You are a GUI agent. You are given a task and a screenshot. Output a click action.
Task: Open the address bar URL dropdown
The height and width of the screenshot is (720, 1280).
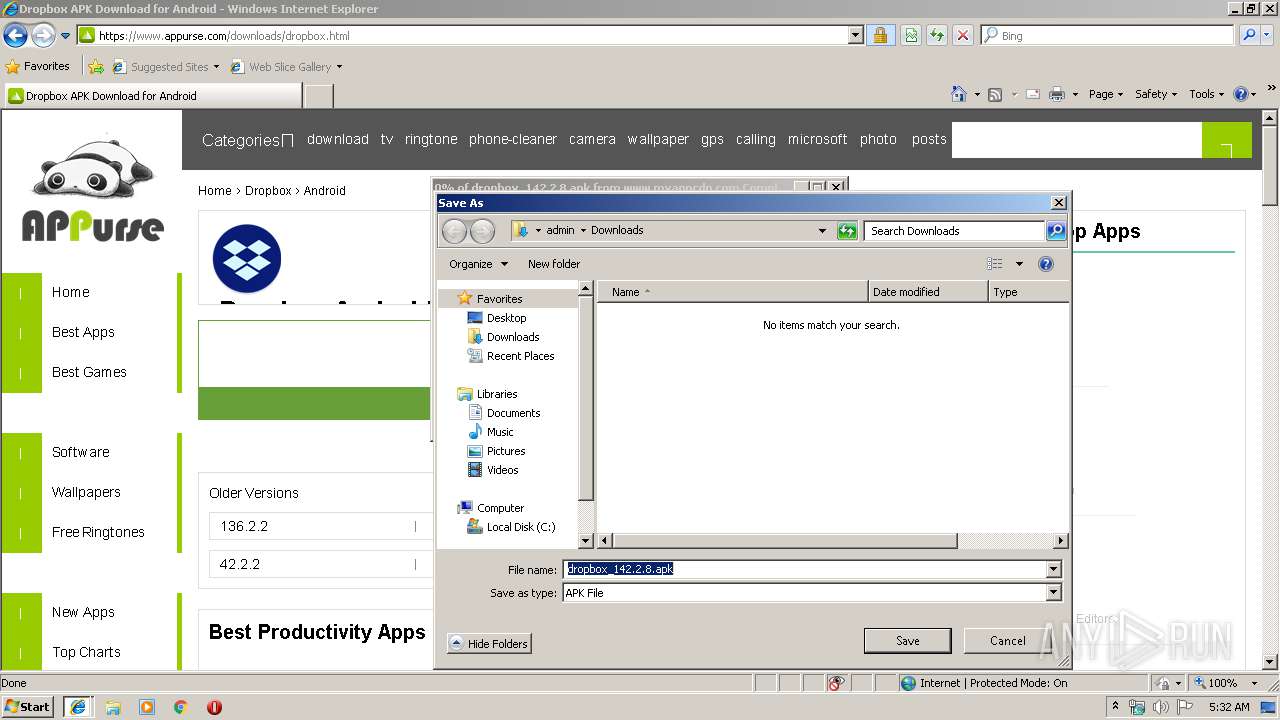[x=855, y=35]
